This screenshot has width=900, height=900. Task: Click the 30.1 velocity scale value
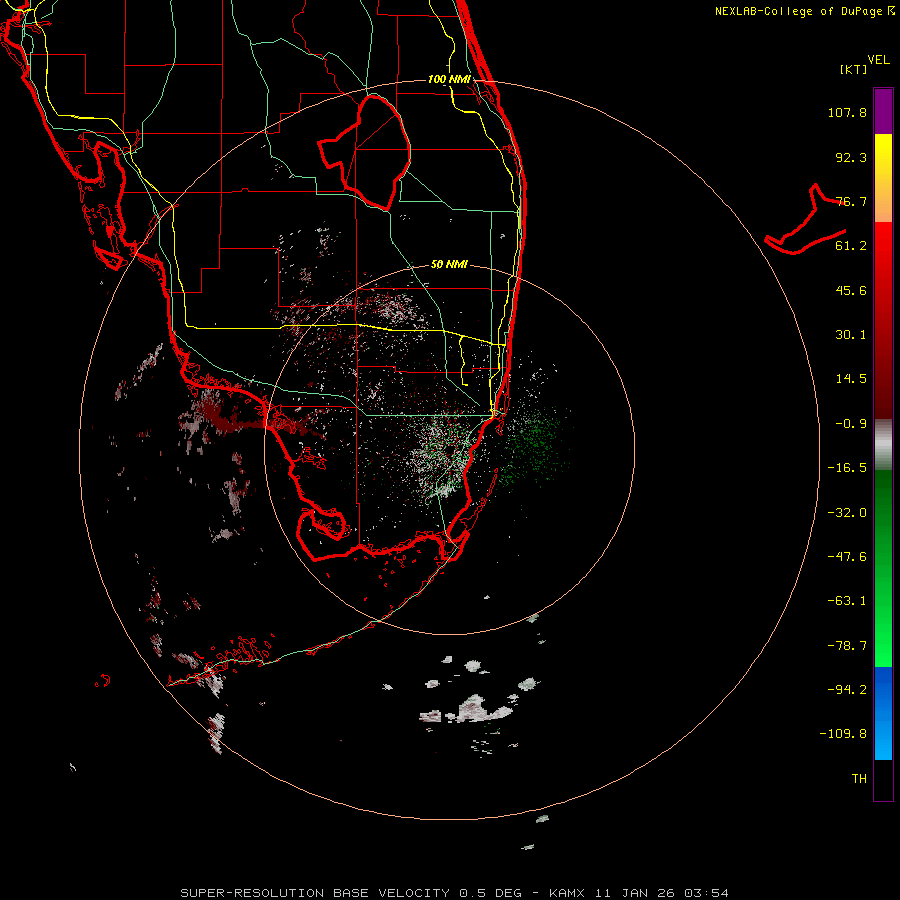[851, 335]
